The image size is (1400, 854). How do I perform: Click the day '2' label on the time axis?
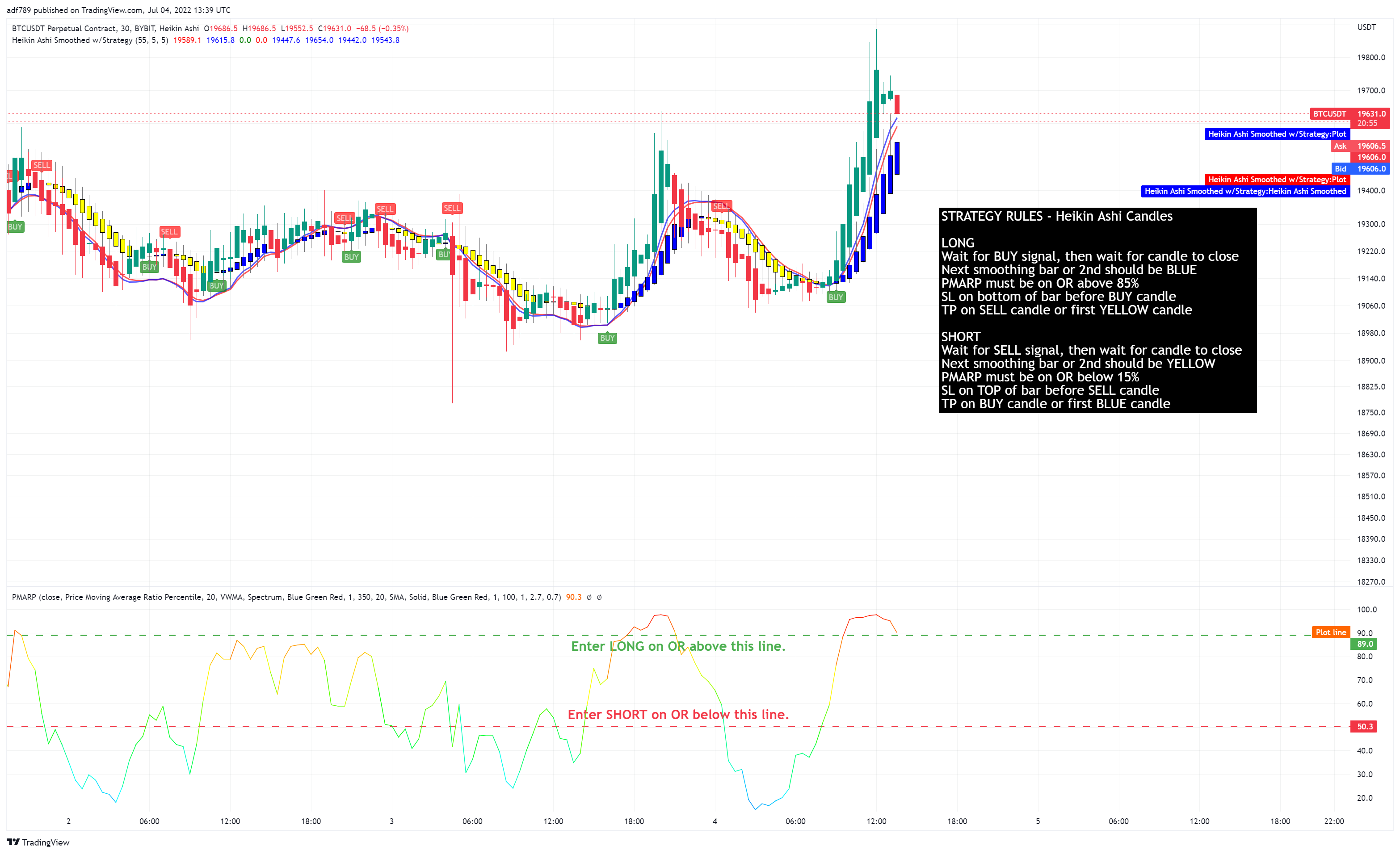coord(69,821)
